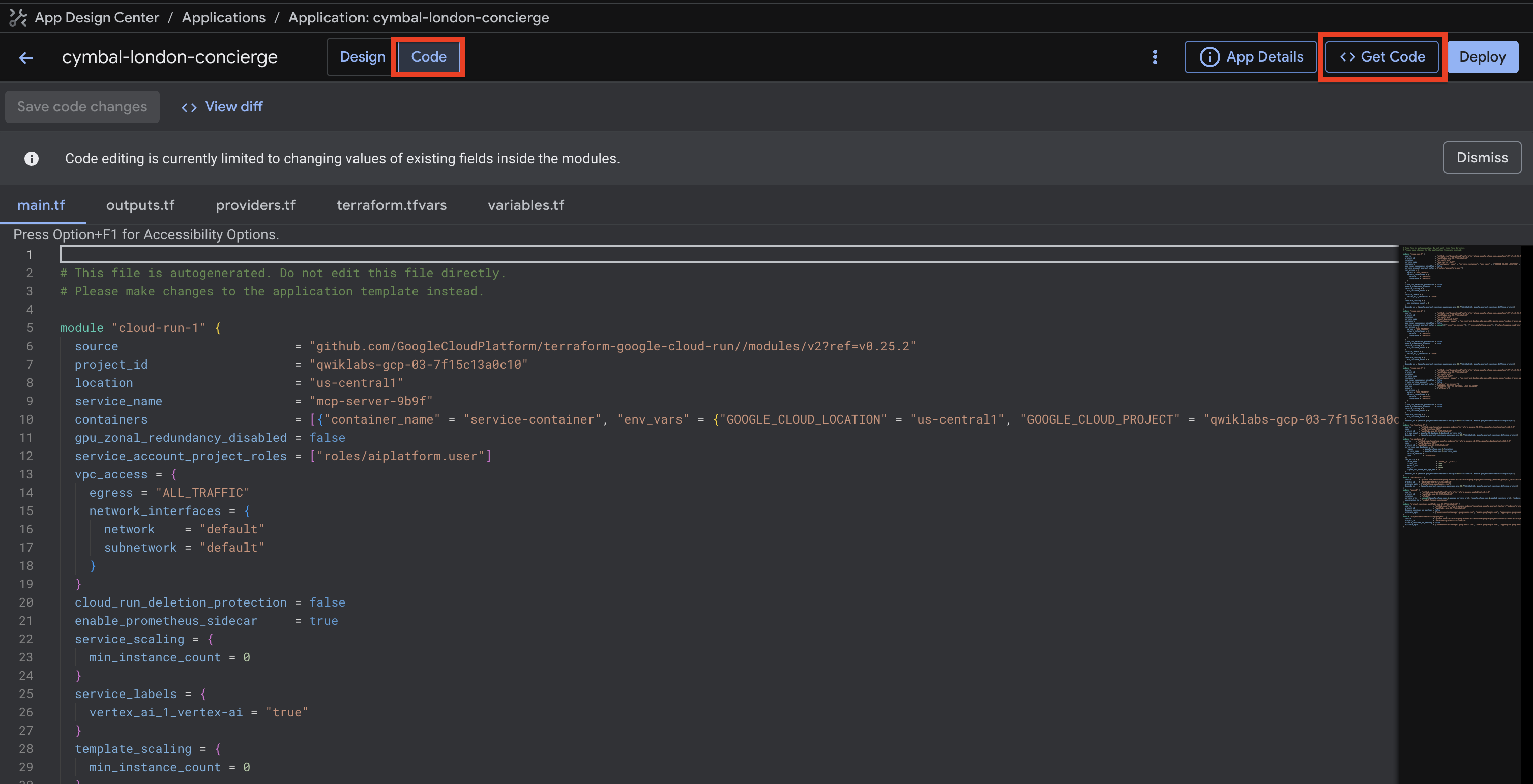Click the network "default" value on line 16

[232, 529]
